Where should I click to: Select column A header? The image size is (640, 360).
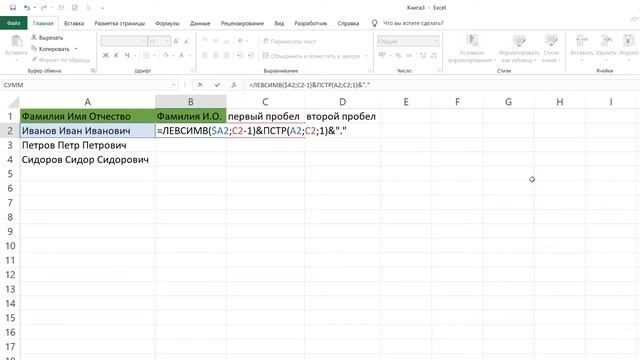click(x=87, y=102)
